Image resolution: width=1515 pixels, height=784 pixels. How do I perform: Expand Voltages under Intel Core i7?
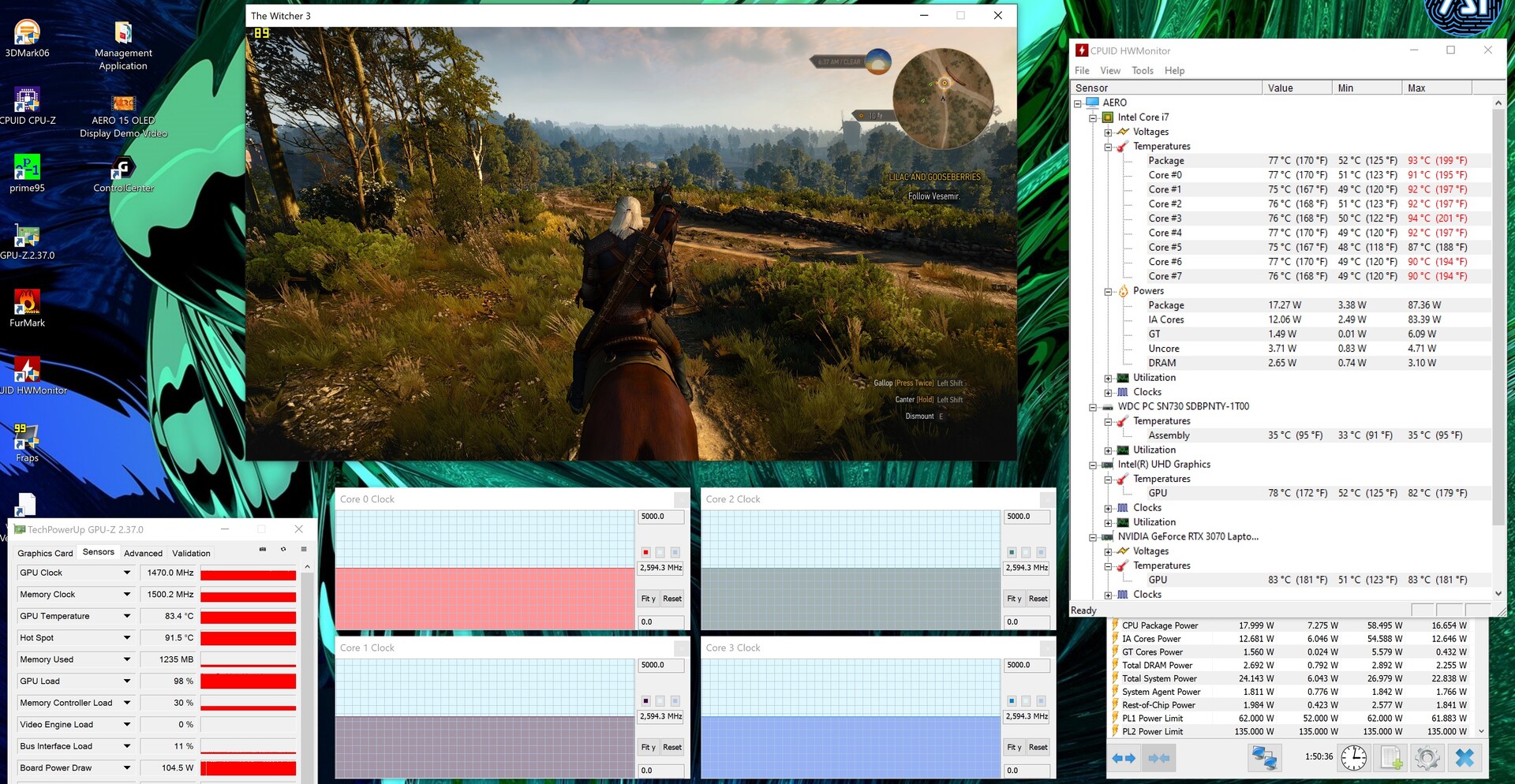pyautogui.click(x=1108, y=133)
